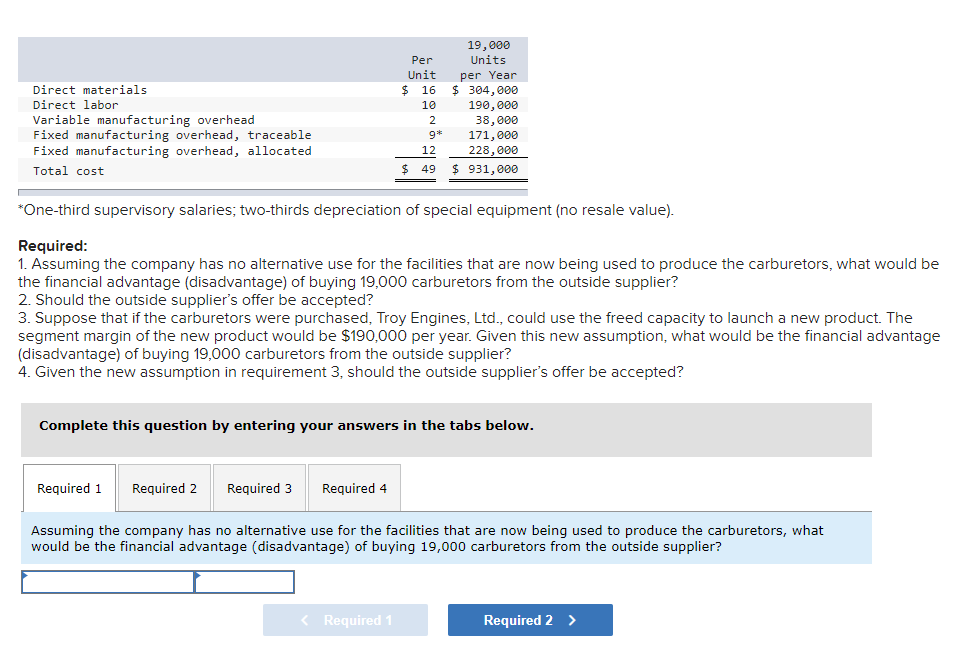974x649 pixels.
Task: Select the "Total cost" row label
Action: click(68, 171)
